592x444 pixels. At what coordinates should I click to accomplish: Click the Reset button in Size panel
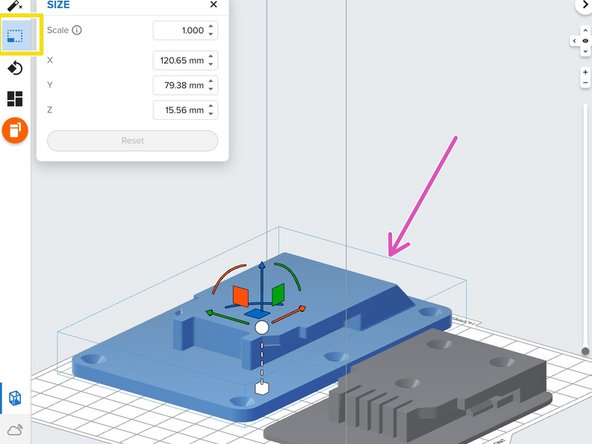click(x=133, y=140)
